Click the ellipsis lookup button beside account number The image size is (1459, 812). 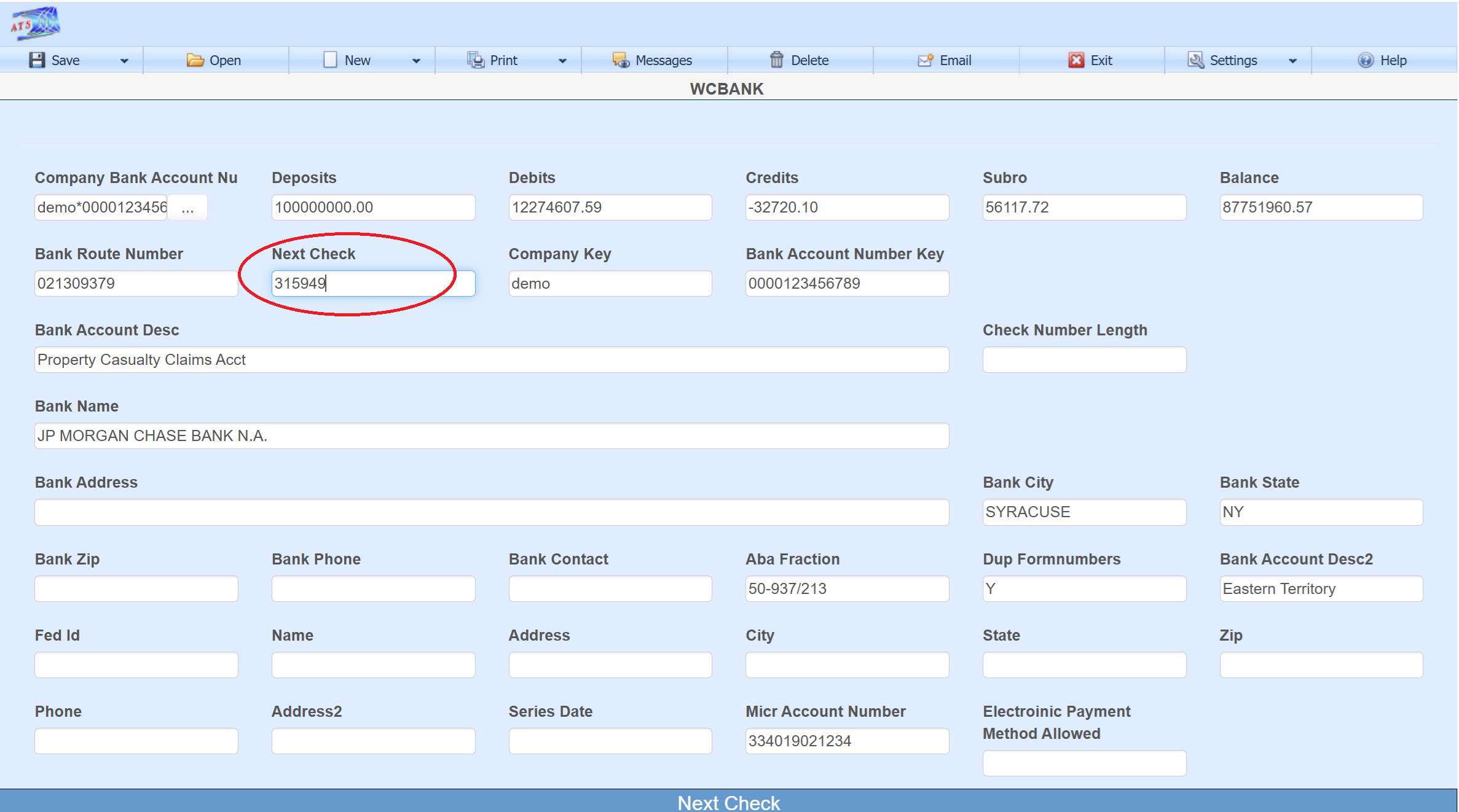pyautogui.click(x=187, y=208)
